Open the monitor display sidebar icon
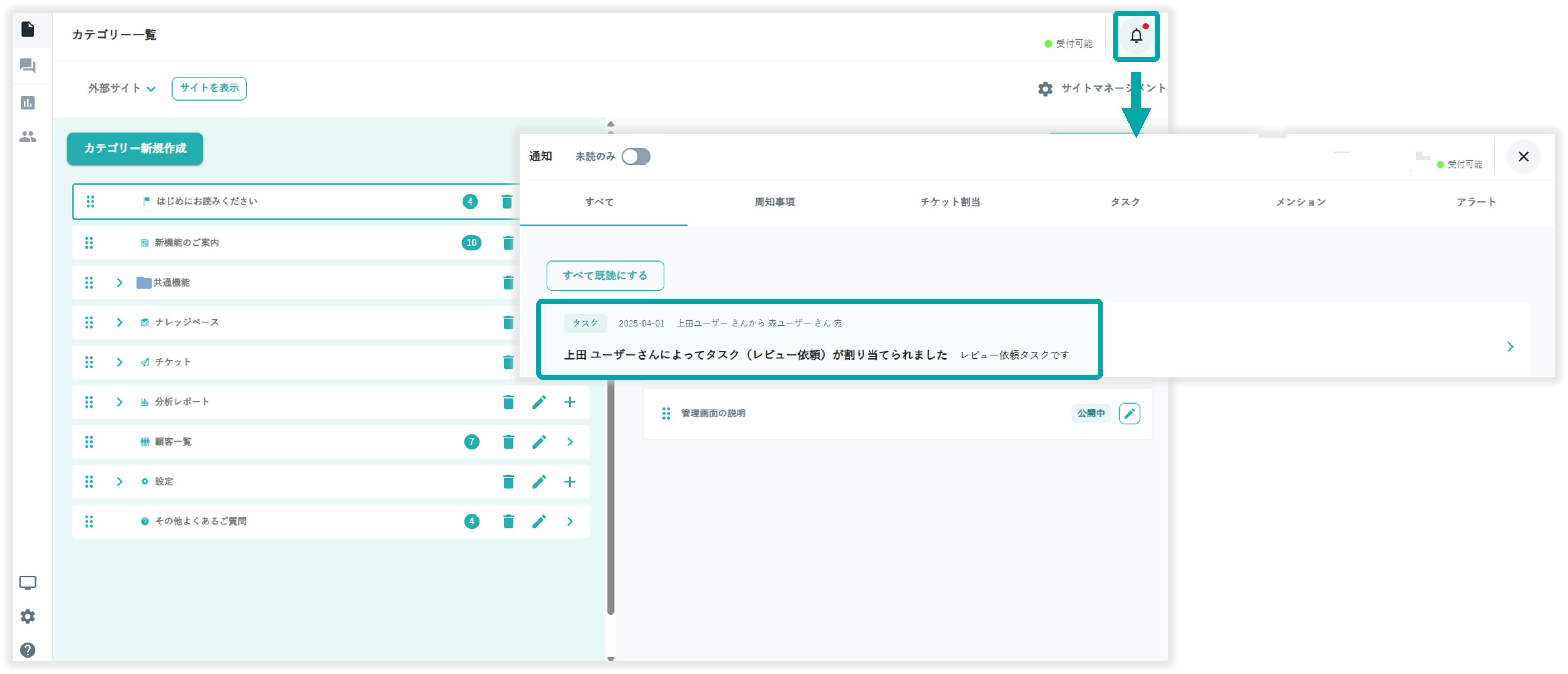Image resolution: width=1568 pixels, height=674 pixels. 28,583
